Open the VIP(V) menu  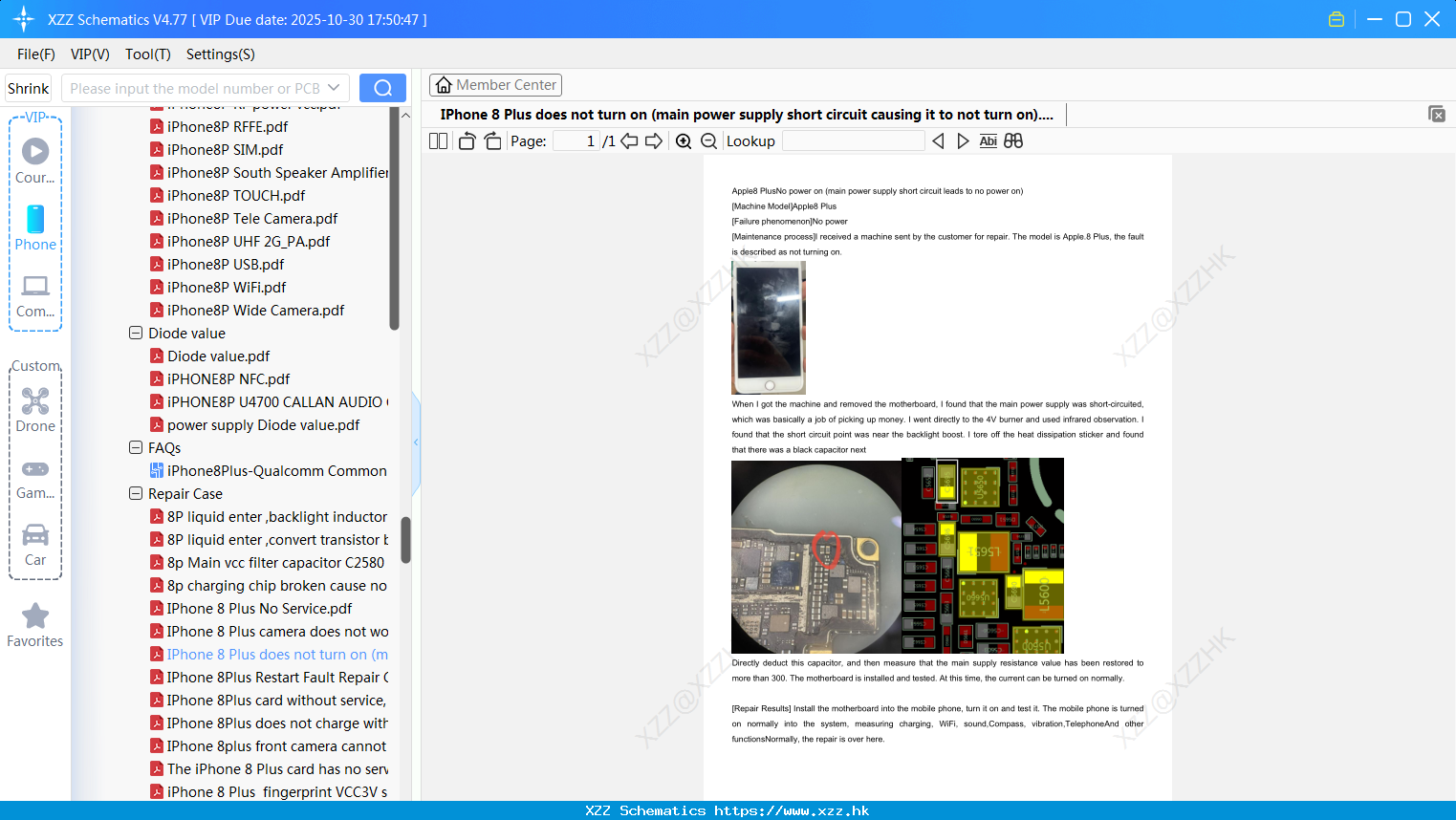(x=90, y=54)
